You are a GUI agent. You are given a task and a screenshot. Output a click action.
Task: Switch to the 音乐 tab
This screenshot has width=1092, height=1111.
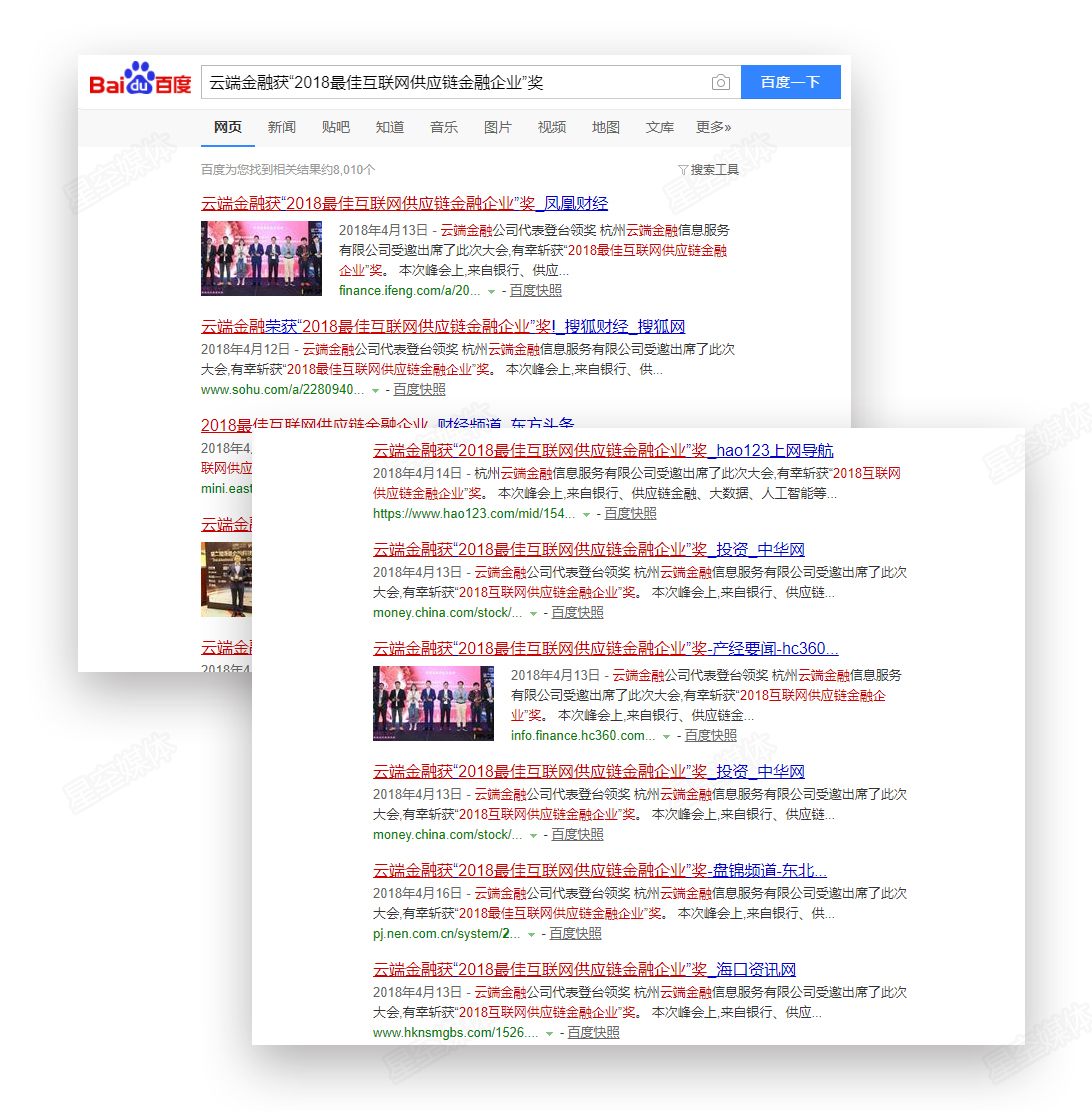point(444,128)
